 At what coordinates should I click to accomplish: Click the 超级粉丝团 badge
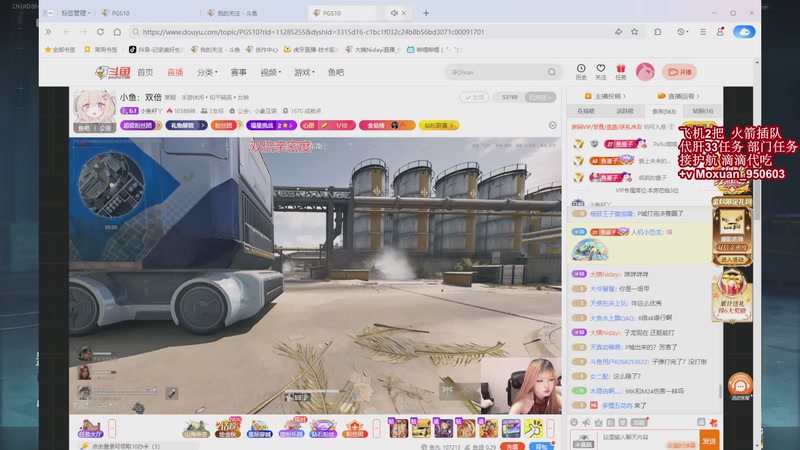point(141,126)
